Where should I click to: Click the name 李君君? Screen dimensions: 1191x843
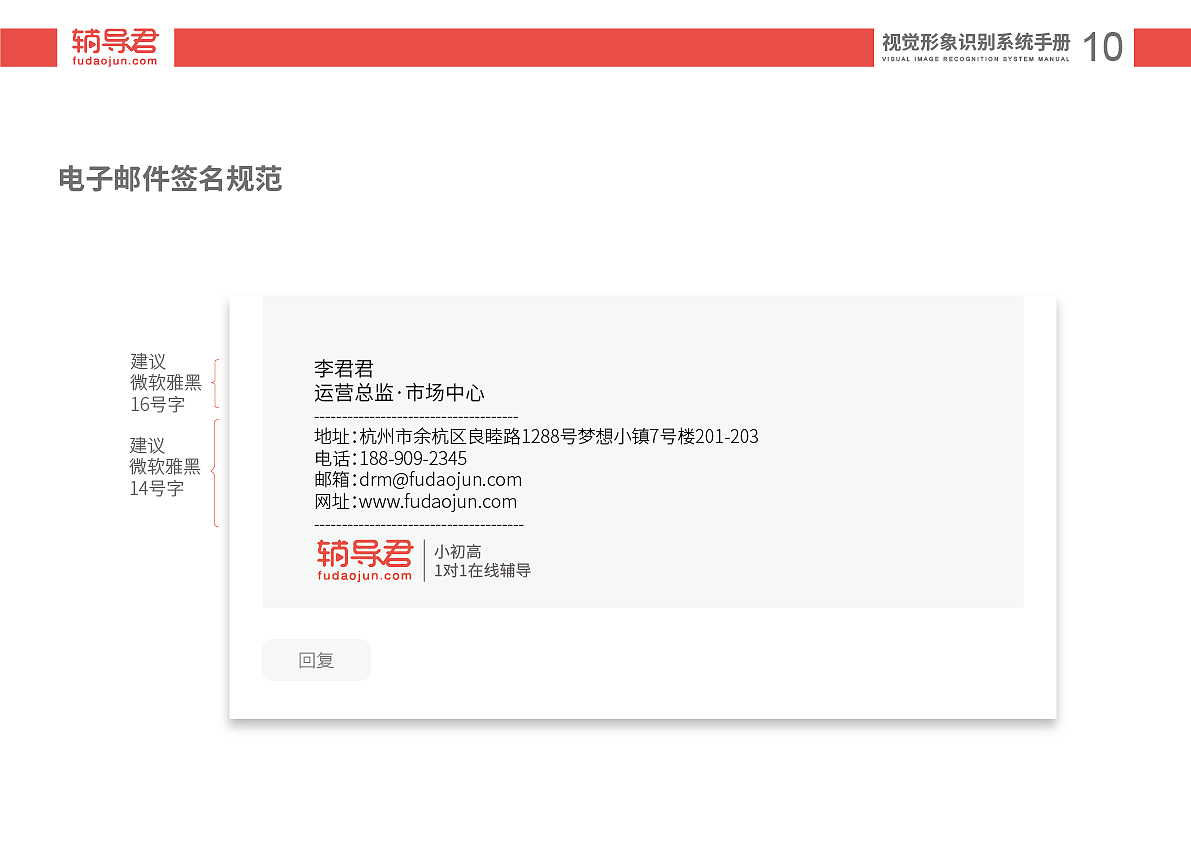pos(344,369)
